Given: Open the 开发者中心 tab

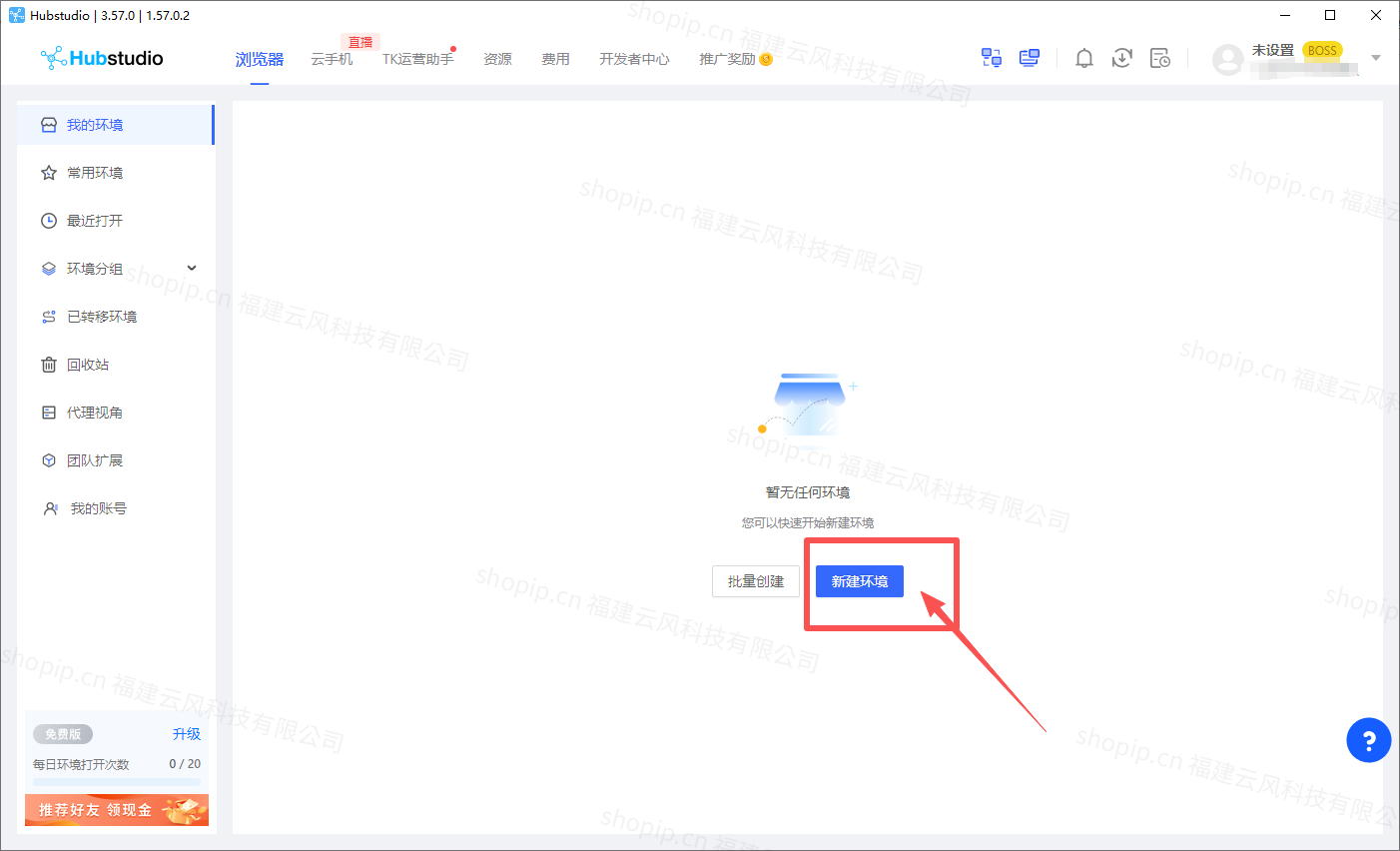Looking at the screenshot, I should coord(635,59).
